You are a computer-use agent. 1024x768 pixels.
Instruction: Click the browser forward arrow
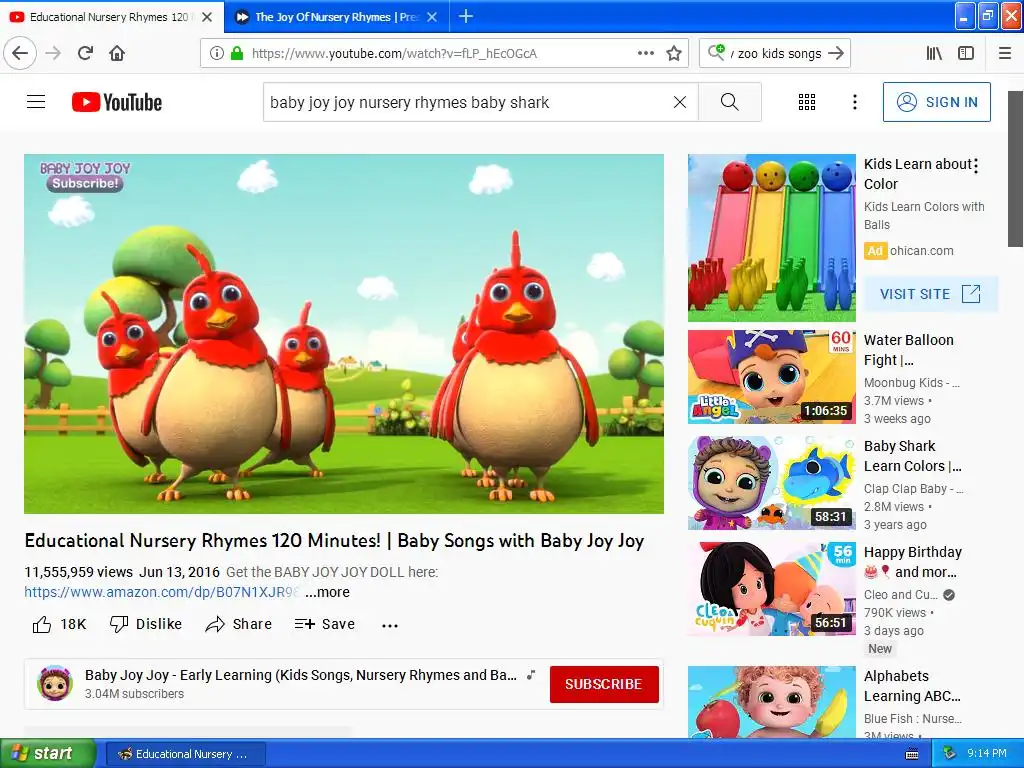click(54, 53)
